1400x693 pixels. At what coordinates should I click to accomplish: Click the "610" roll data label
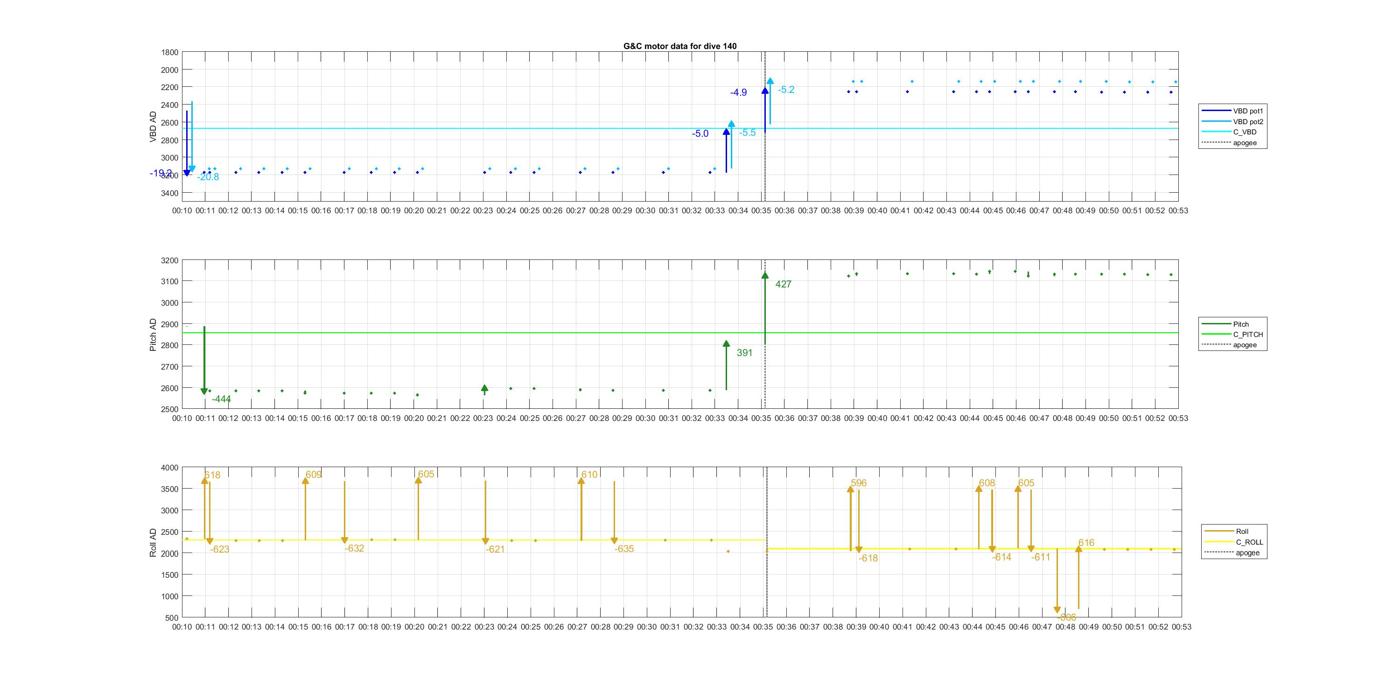click(x=589, y=475)
